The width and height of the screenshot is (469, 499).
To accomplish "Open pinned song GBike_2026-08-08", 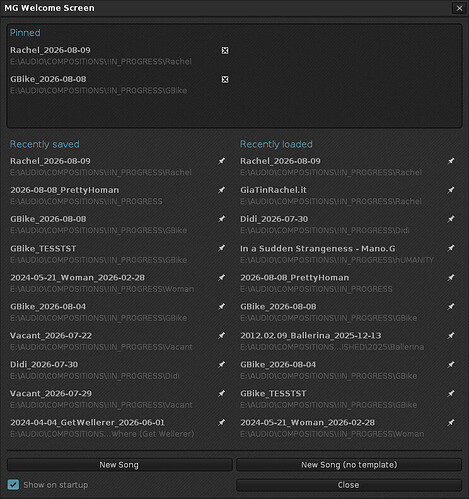I will (x=48, y=79).
